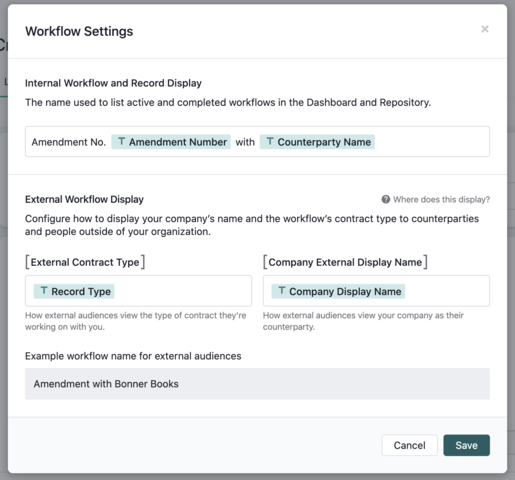Close the Workflow Settings dialog with the X
Image resolution: width=515 pixels, height=480 pixels.
485,29
